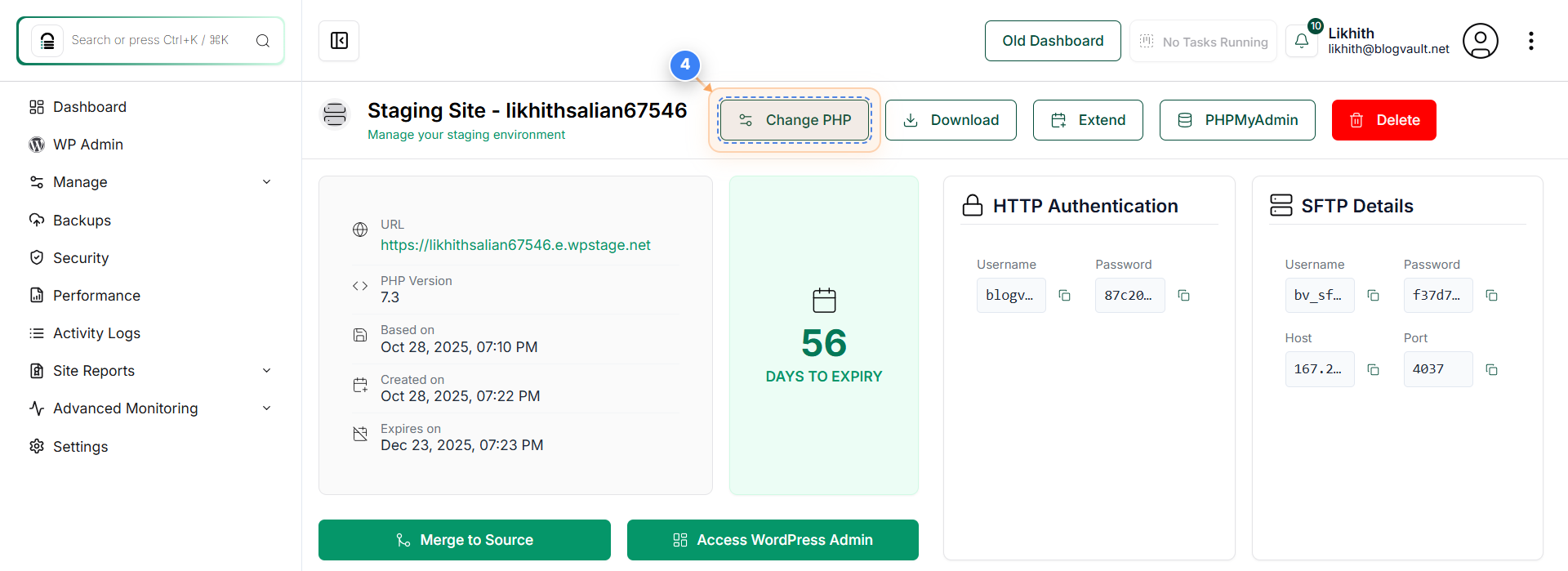Image resolution: width=1568 pixels, height=571 pixels.
Task: Collapse the sidebar with the panel toggle icon
Action: coord(339,41)
